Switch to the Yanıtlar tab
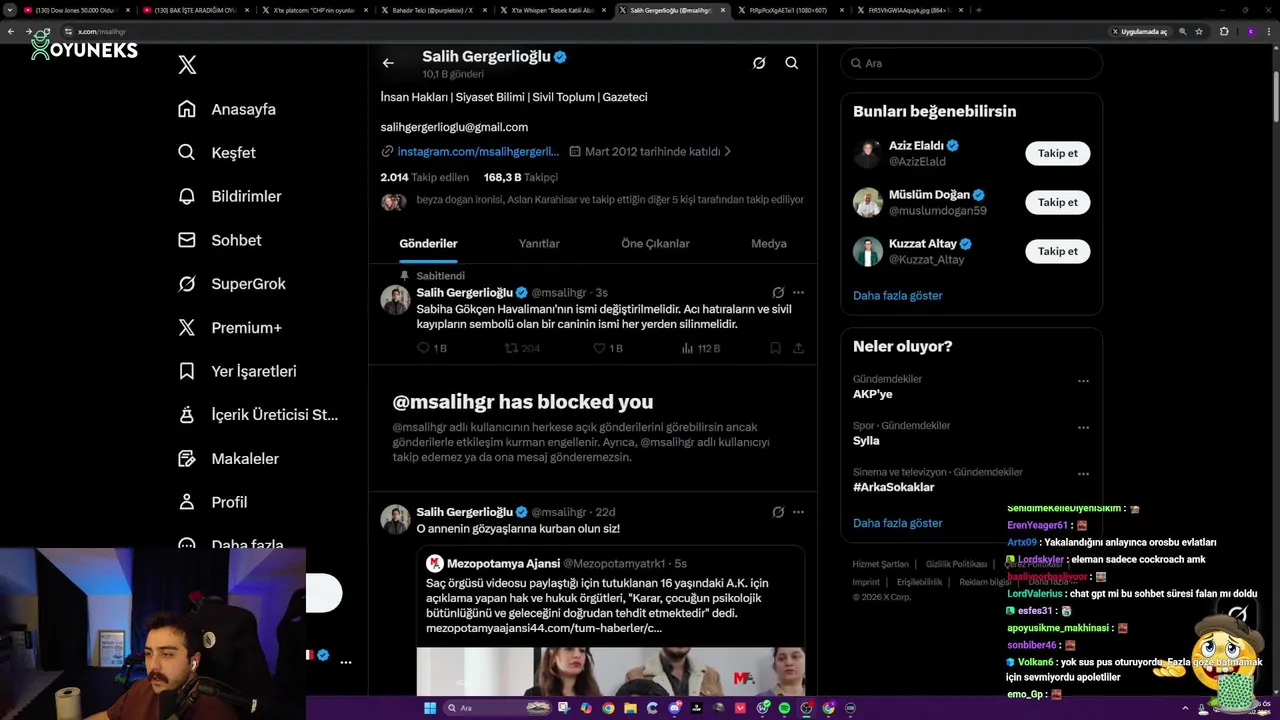This screenshot has height=720, width=1280. [x=539, y=243]
